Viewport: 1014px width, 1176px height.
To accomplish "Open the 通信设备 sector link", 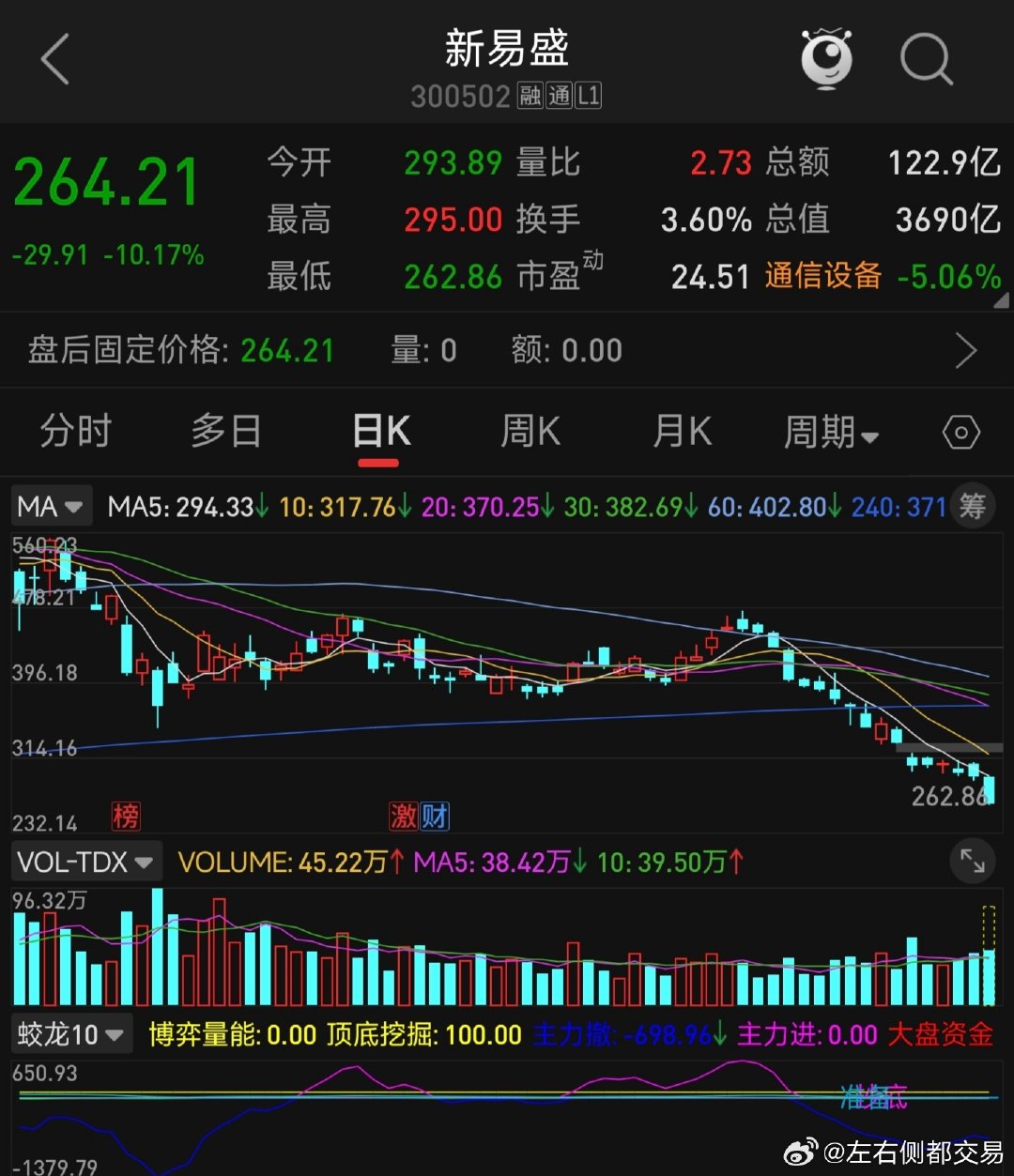I will click(823, 276).
